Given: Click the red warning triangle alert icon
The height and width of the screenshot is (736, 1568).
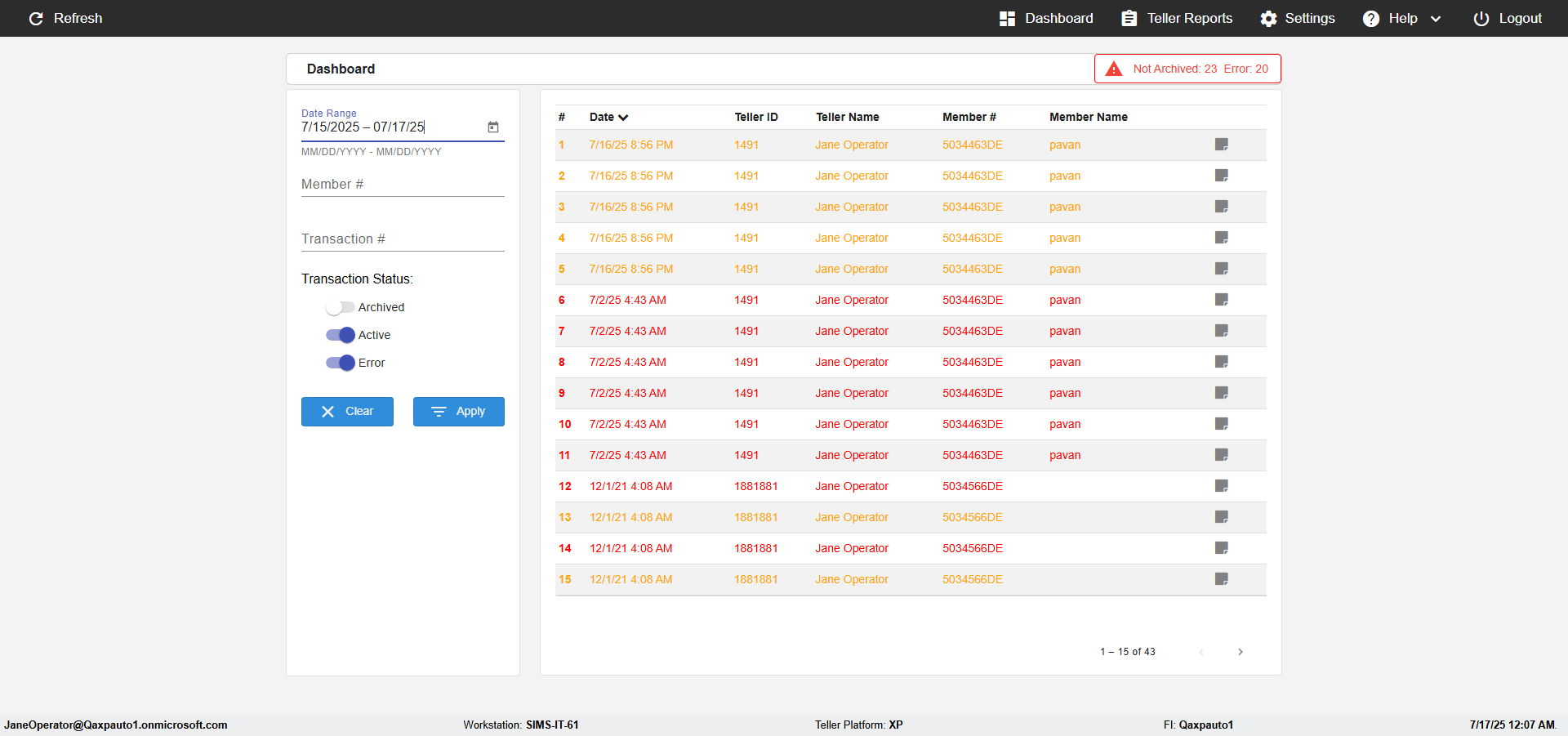Looking at the screenshot, I should pyautogui.click(x=1113, y=69).
